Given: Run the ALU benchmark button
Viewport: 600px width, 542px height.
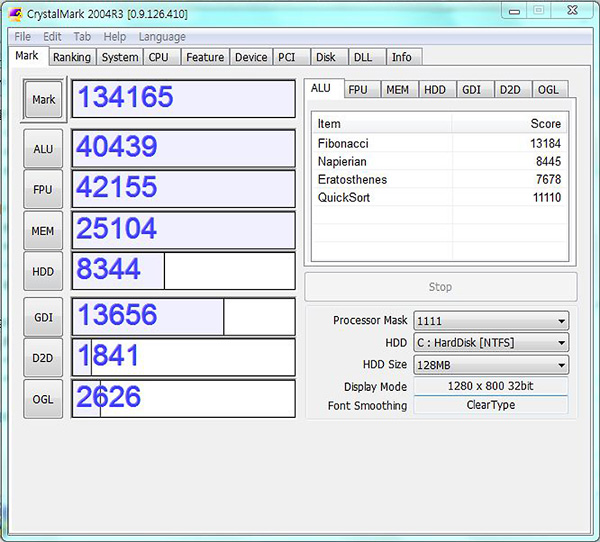Looking at the screenshot, I should pyautogui.click(x=43, y=149).
